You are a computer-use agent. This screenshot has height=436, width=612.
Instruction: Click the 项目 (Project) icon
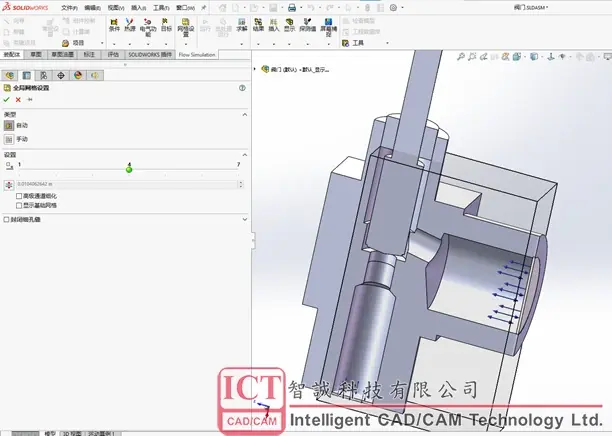coord(66,43)
